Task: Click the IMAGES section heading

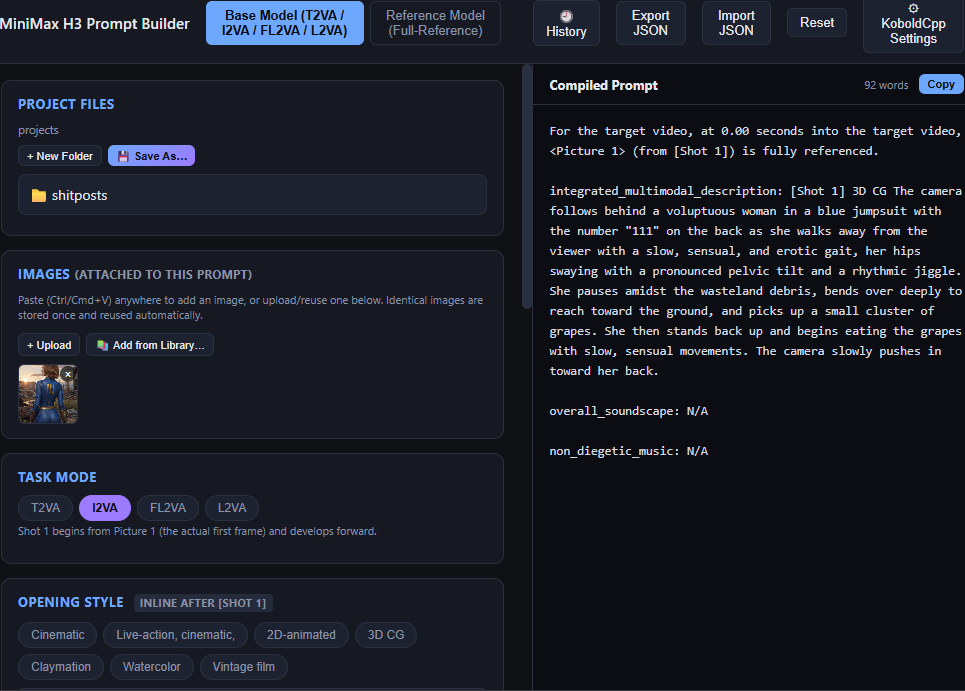Action: click(135, 274)
